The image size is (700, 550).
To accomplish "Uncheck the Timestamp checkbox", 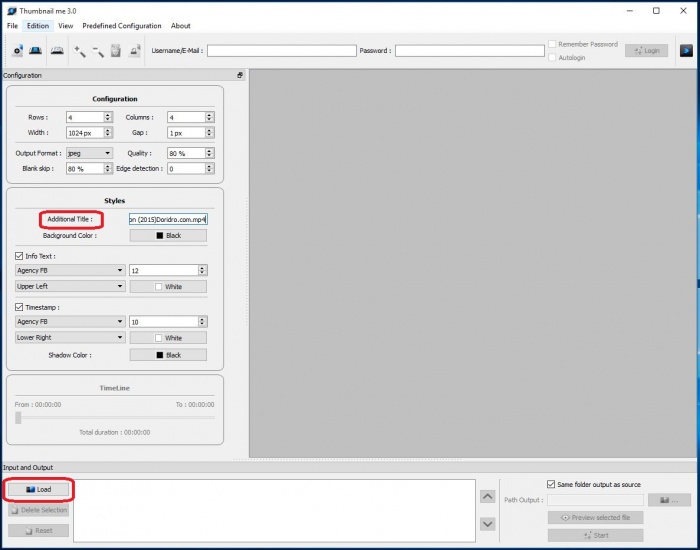I will tap(20, 308).
